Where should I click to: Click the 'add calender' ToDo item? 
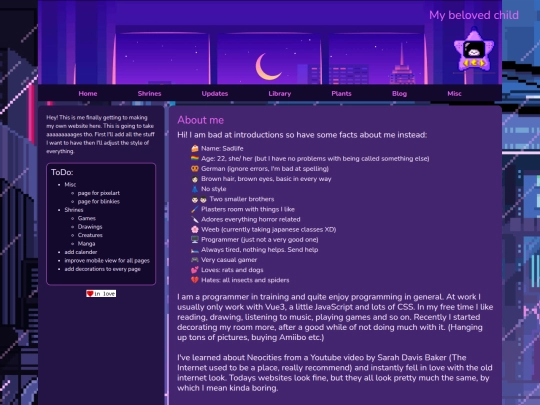pos(81,252)
